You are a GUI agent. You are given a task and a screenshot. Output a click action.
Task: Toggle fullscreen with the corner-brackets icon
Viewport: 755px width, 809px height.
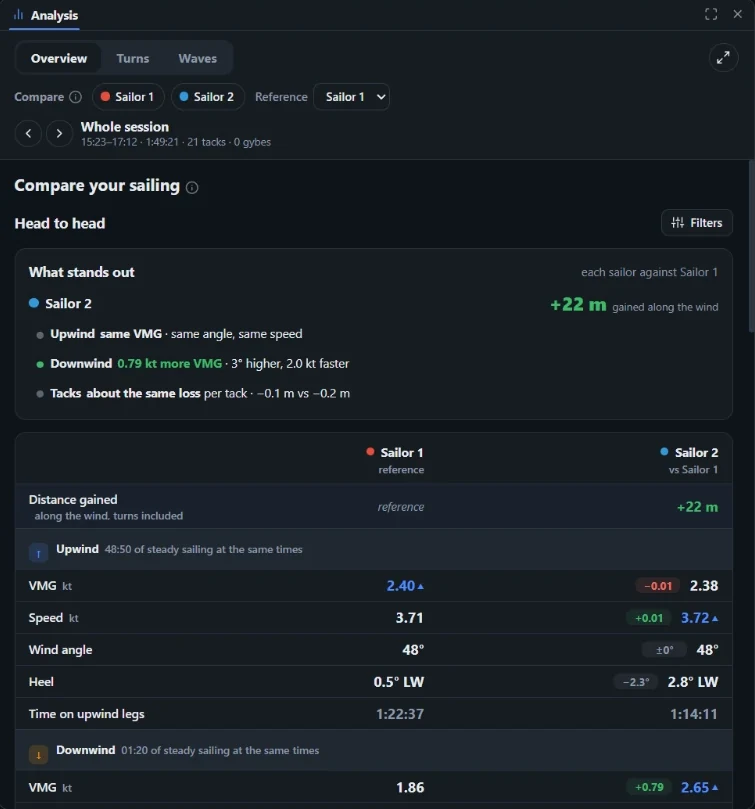[711, 14]
